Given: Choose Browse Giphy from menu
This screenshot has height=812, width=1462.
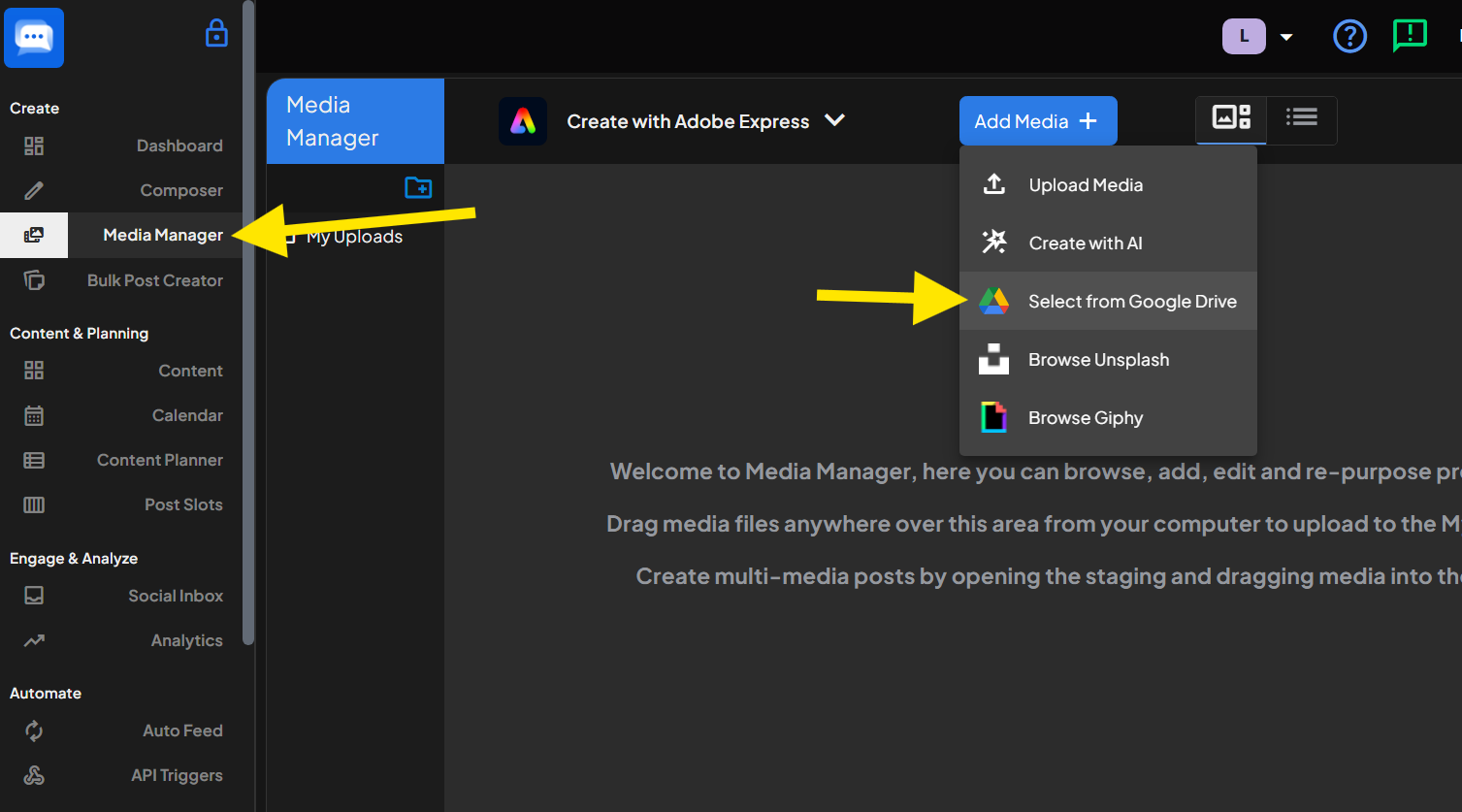Looking at the screenshot, I should point(1086,418).
